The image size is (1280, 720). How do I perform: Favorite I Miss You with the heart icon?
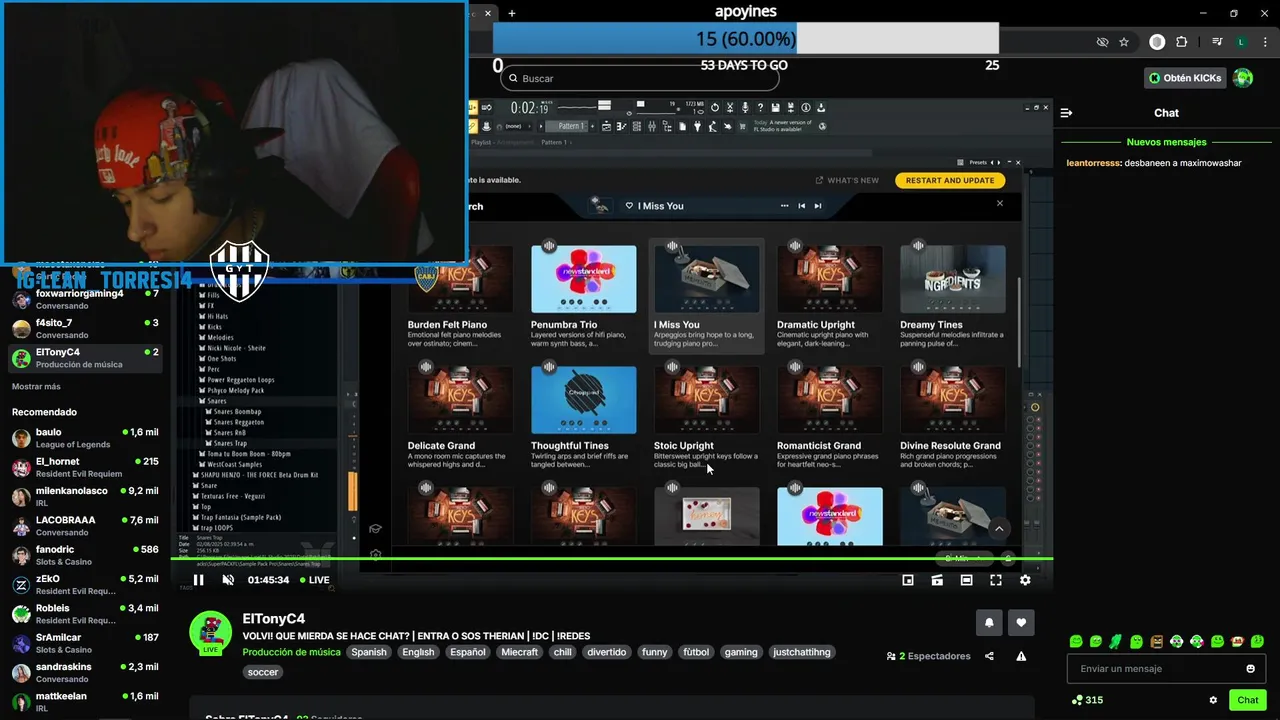[630, 206]
